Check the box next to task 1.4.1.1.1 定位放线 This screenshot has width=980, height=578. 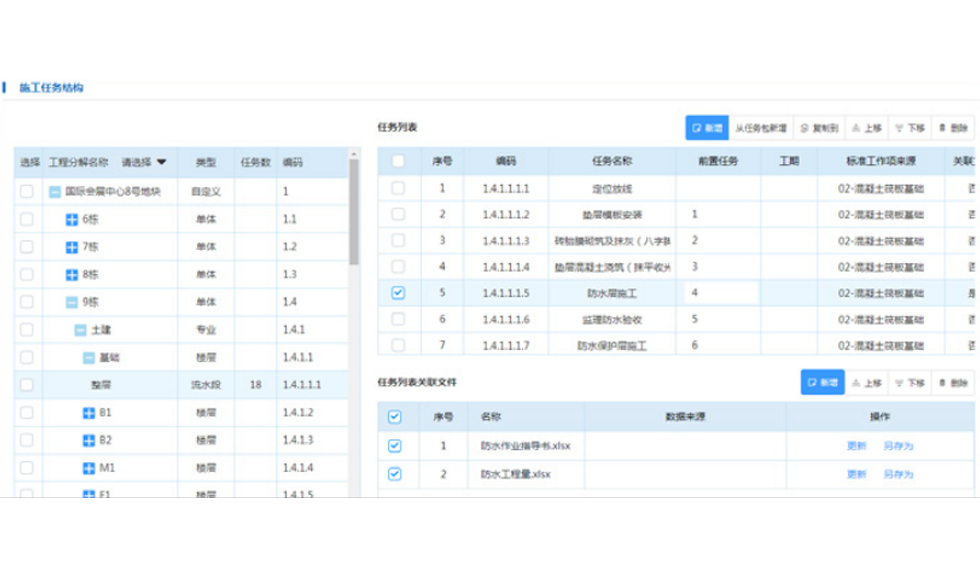[398, 187]
